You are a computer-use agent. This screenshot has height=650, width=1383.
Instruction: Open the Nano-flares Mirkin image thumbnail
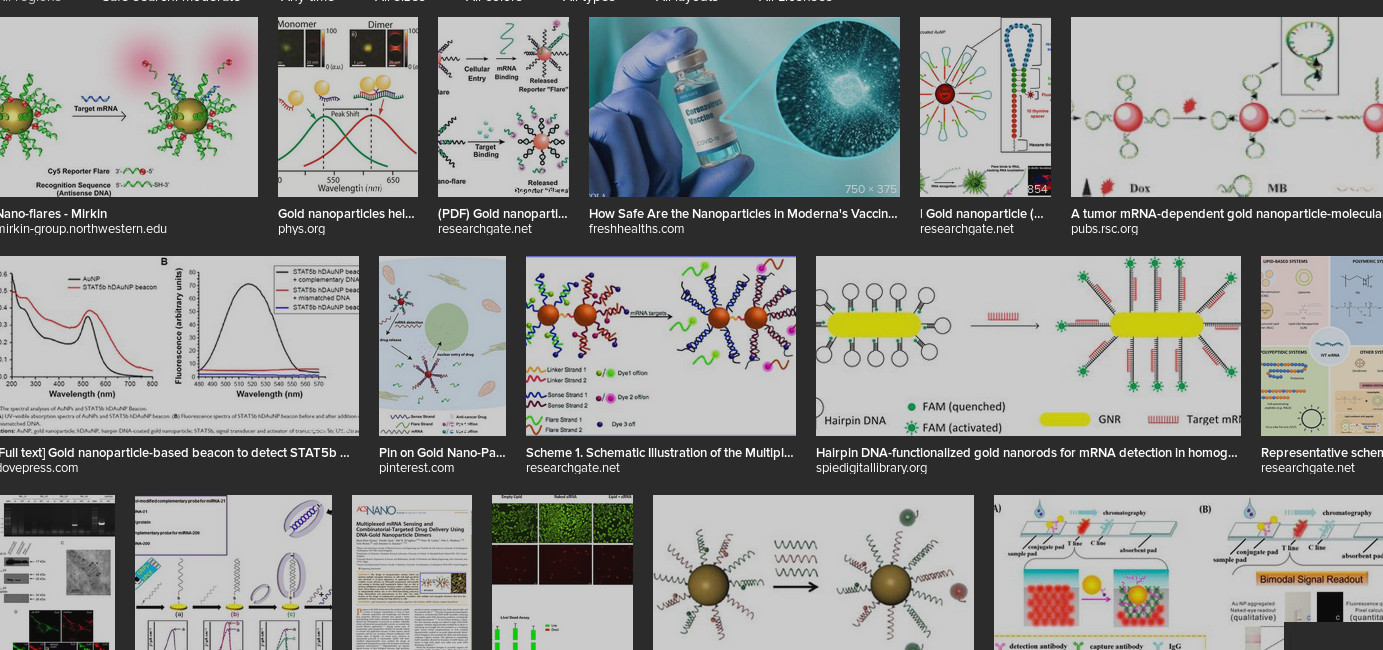(129, 107)
